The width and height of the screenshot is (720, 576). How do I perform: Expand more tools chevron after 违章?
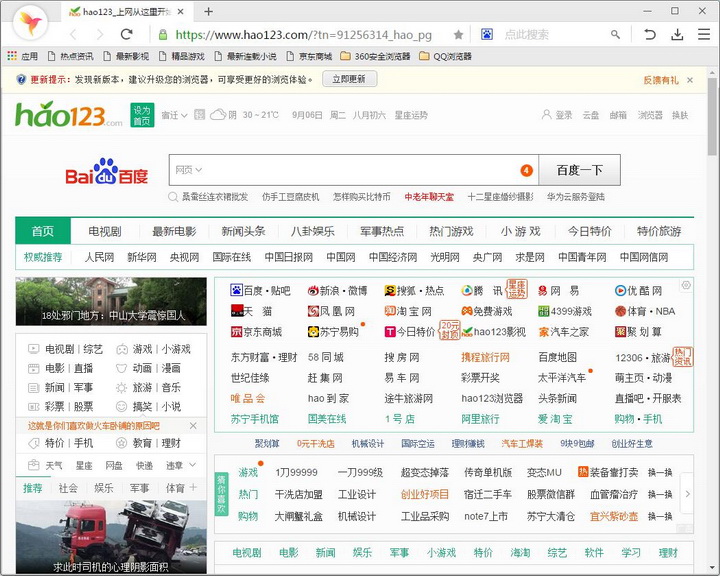tap(193, 465)
